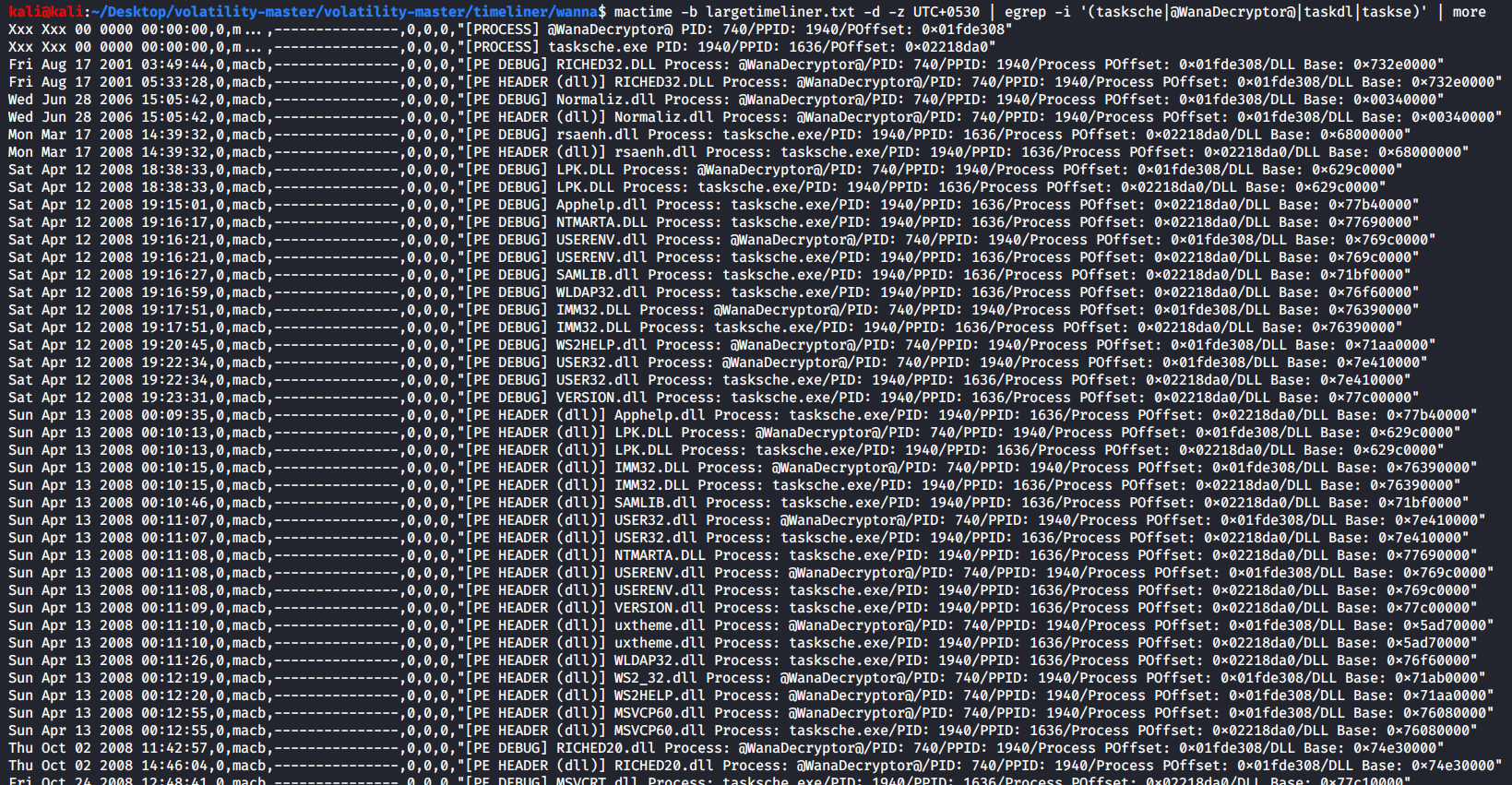
Task: Click WLDAP32.dll in the 19:16:59 row
Action: click(x=601, y=291)
